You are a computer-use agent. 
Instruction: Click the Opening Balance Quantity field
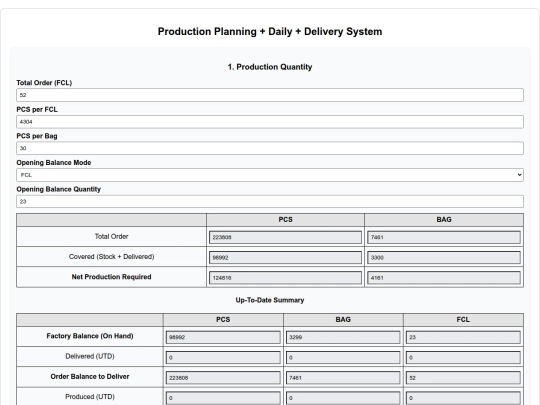(x=270, y=201)
